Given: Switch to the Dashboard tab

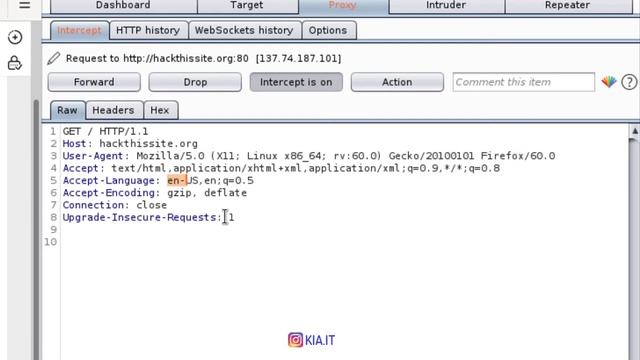Looking at the screenshot, I should tap(123, 6).
